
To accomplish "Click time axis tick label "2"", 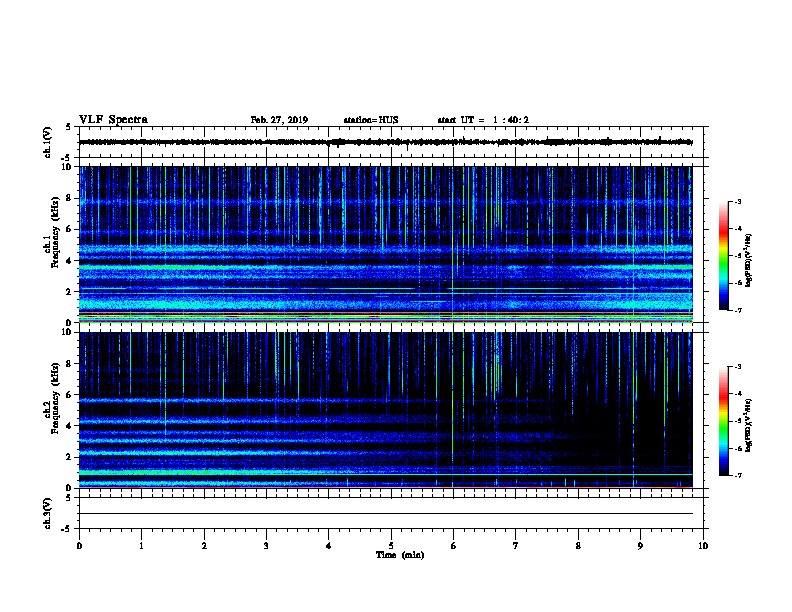I will 204,546.
